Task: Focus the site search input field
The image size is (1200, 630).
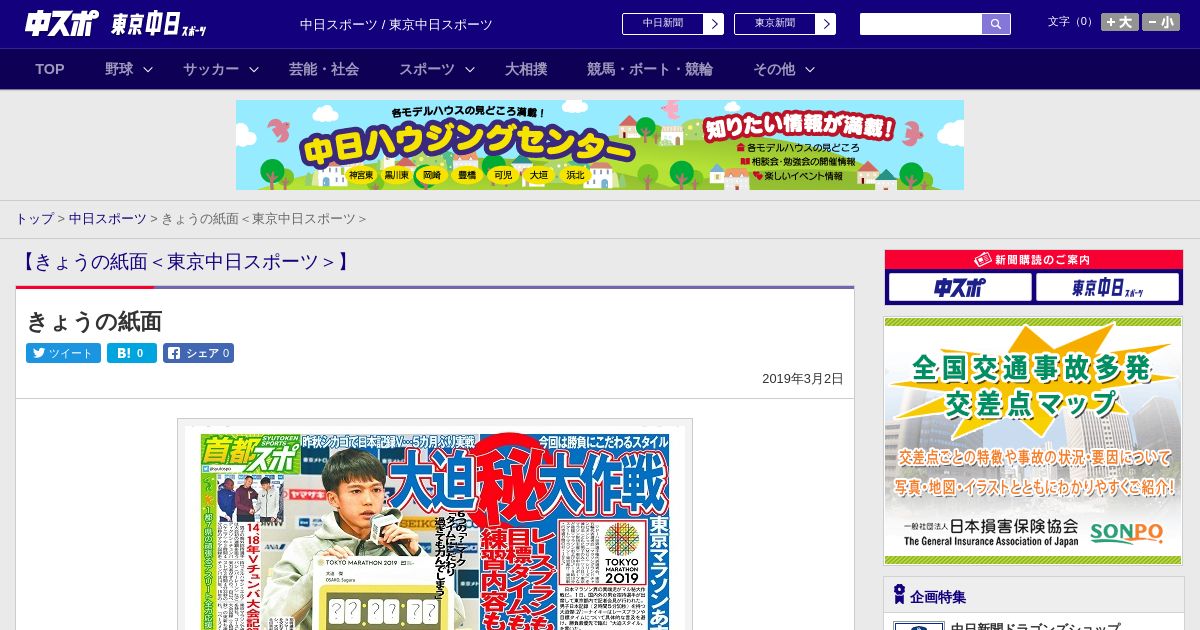Action: point(921,24)
